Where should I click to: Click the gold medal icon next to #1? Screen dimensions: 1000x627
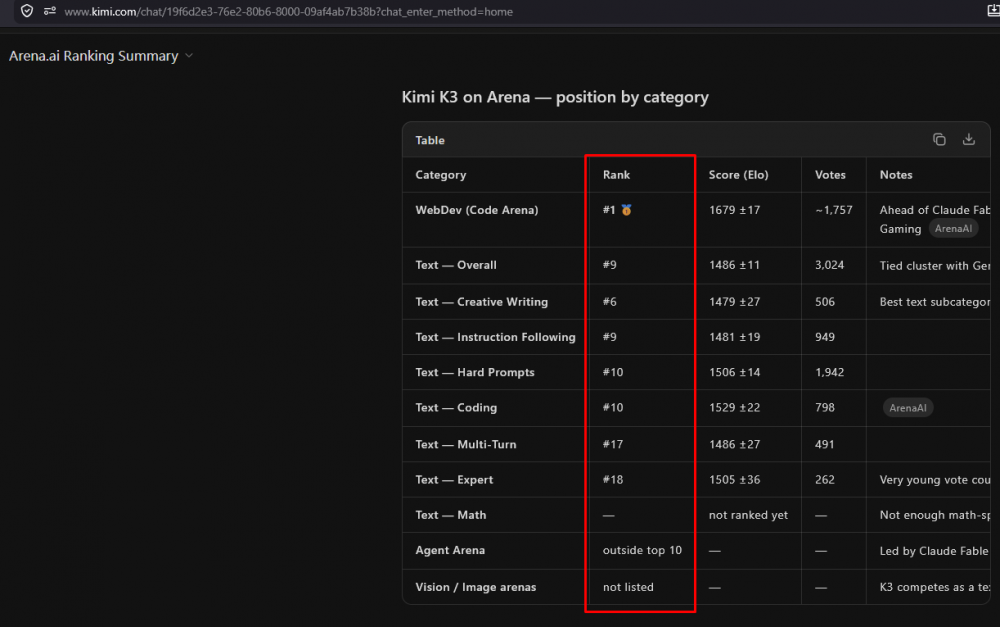pos(626,210)
